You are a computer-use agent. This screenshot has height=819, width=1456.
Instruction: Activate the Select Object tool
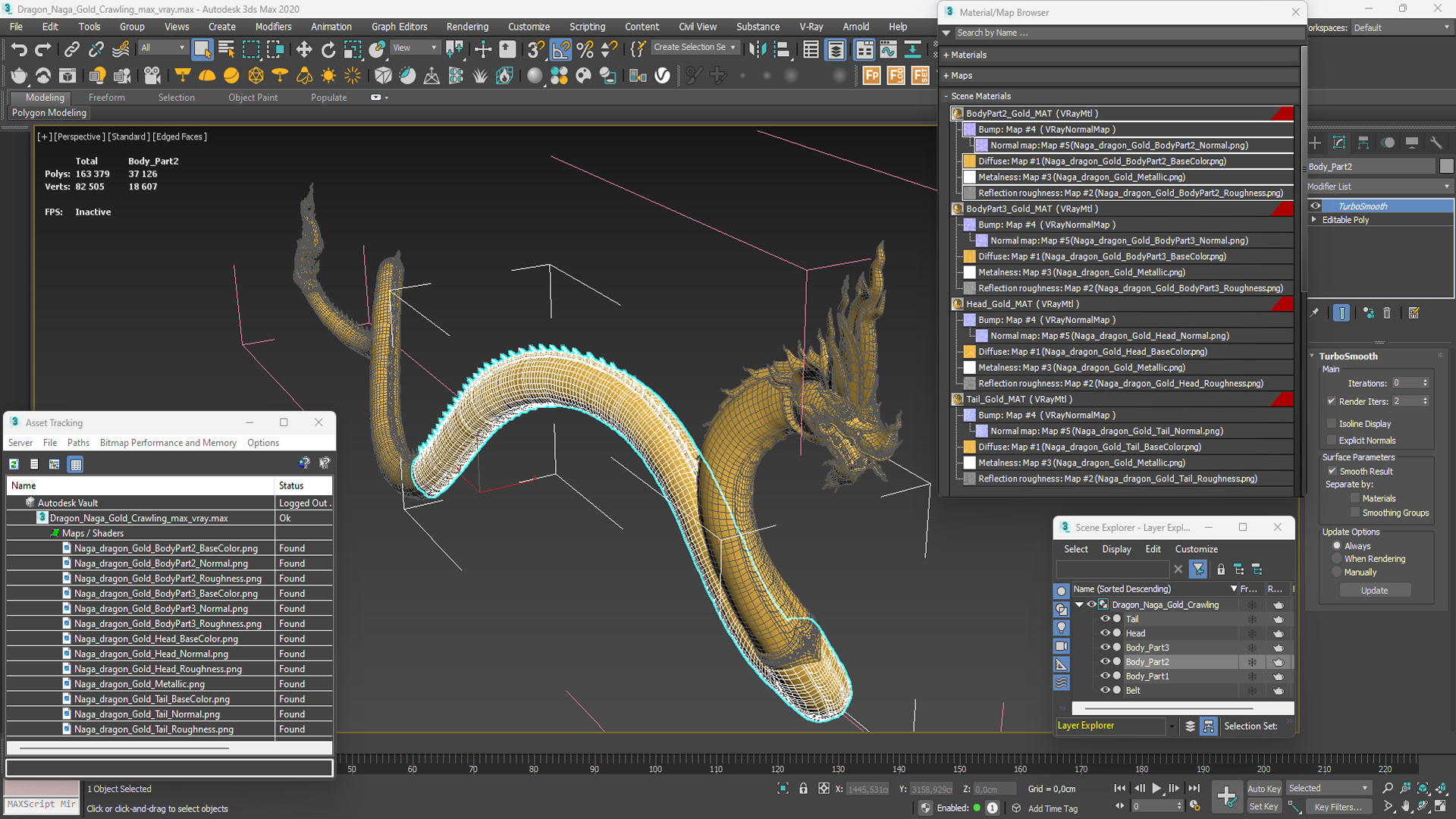coord(202,50)
